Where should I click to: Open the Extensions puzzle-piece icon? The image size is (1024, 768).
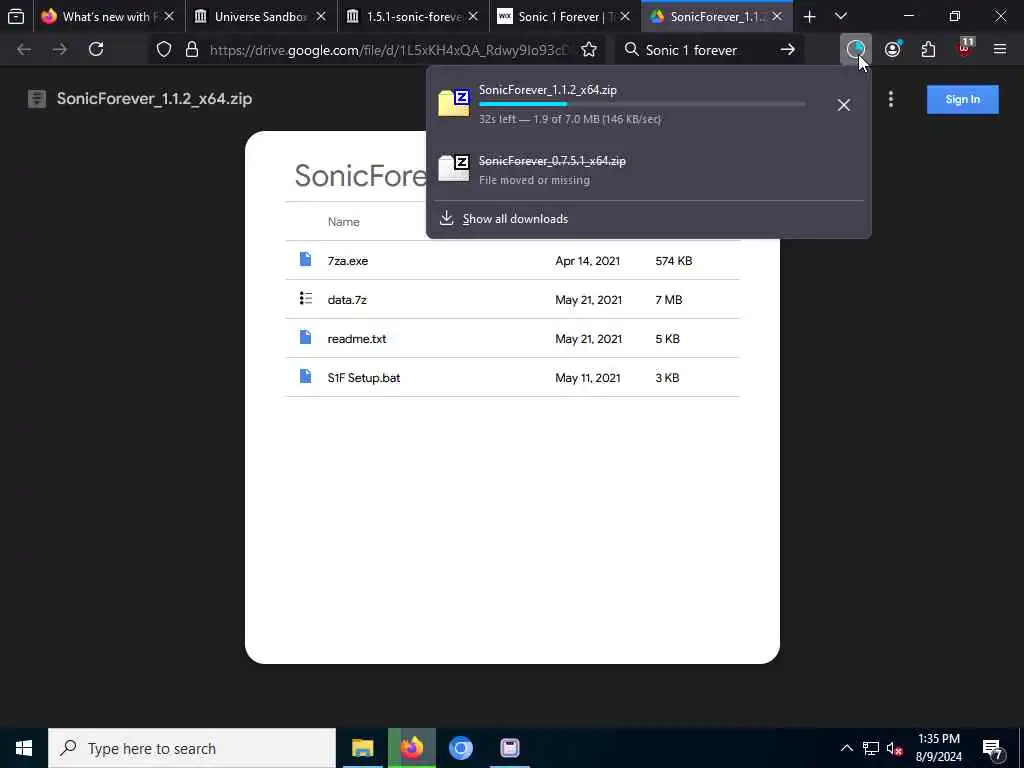928,49
